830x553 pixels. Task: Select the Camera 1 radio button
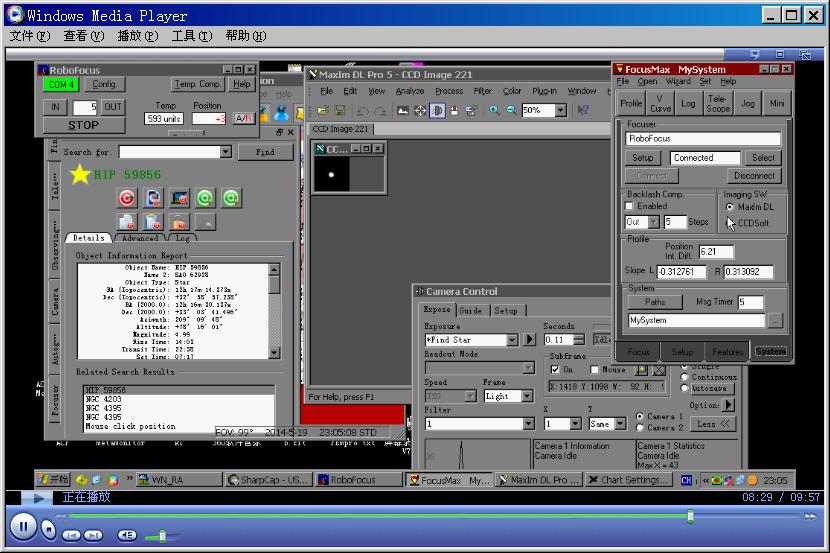tap(639, 416)
